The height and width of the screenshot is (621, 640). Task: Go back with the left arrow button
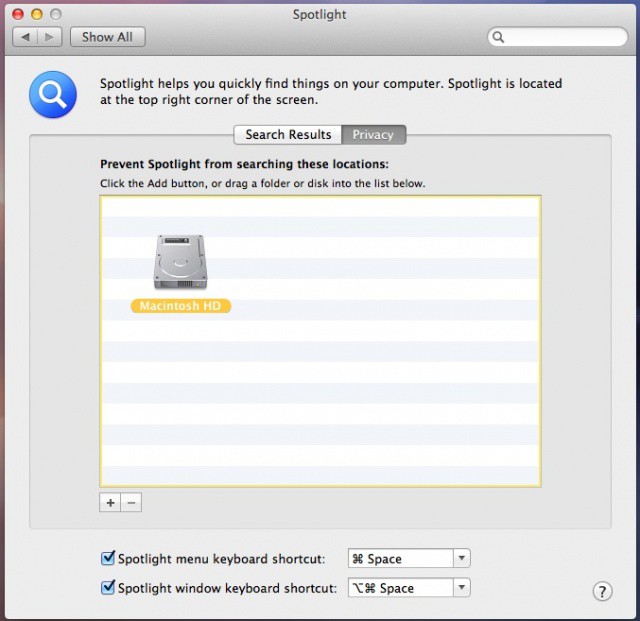point(27,37)
